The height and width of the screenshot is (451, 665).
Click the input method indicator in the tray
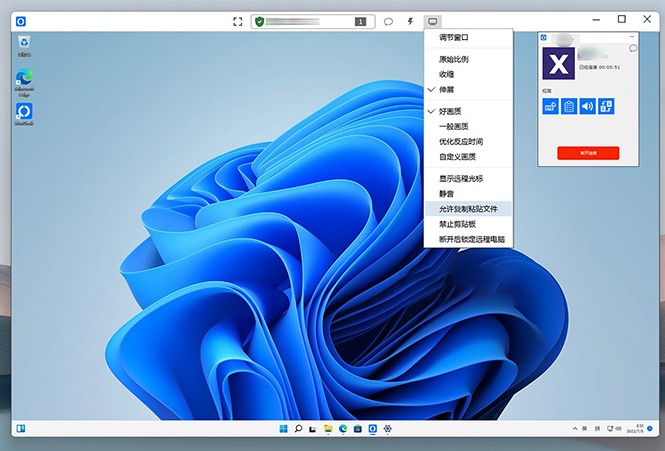click(585, 429)
